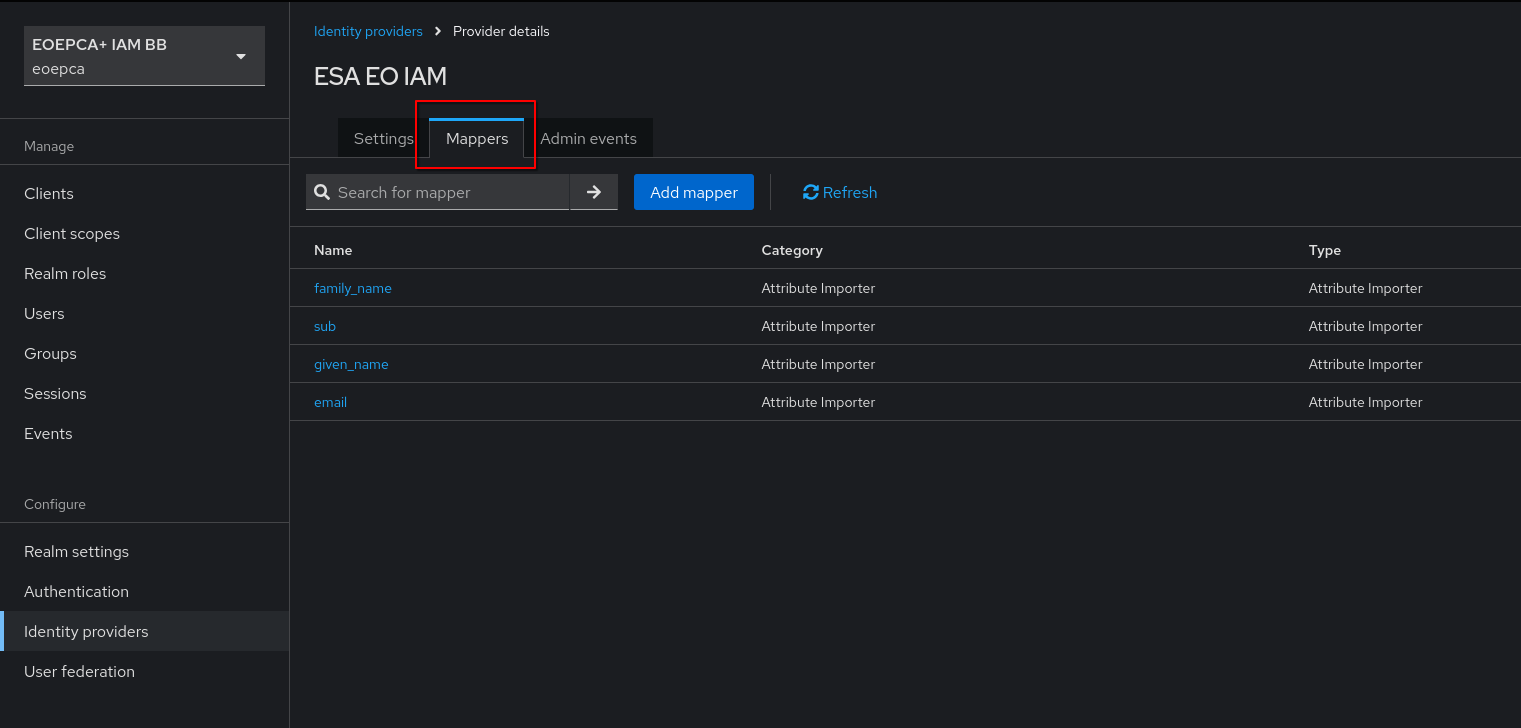
Task: Go to Users in the sidebar
Action: tap(144, 314)
